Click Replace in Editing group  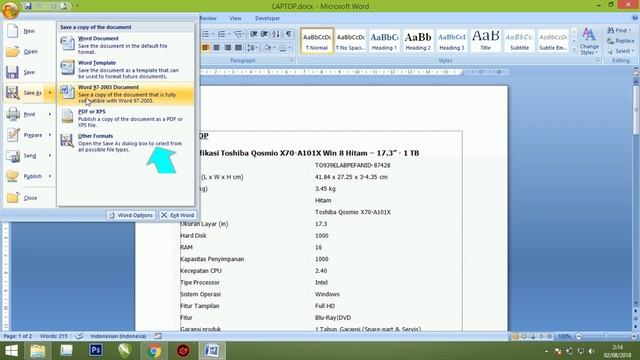click(620, 41)
